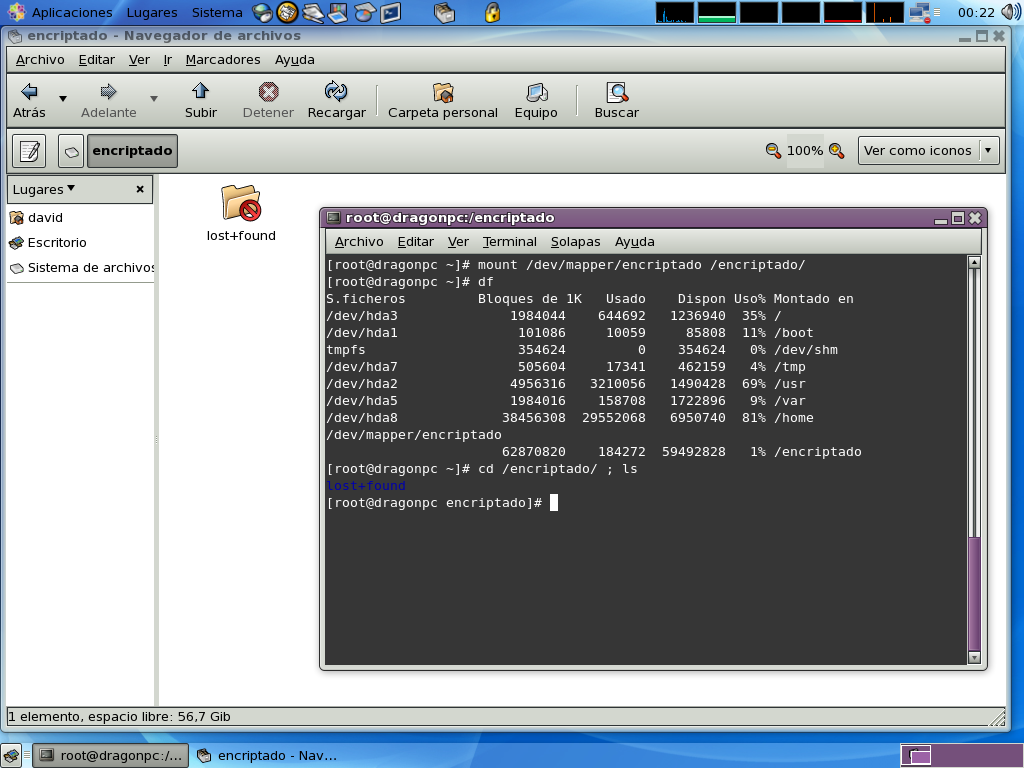Open the Solapas menu in the terminal
The width and height of the screenshot is (1024, 768).
575,241
